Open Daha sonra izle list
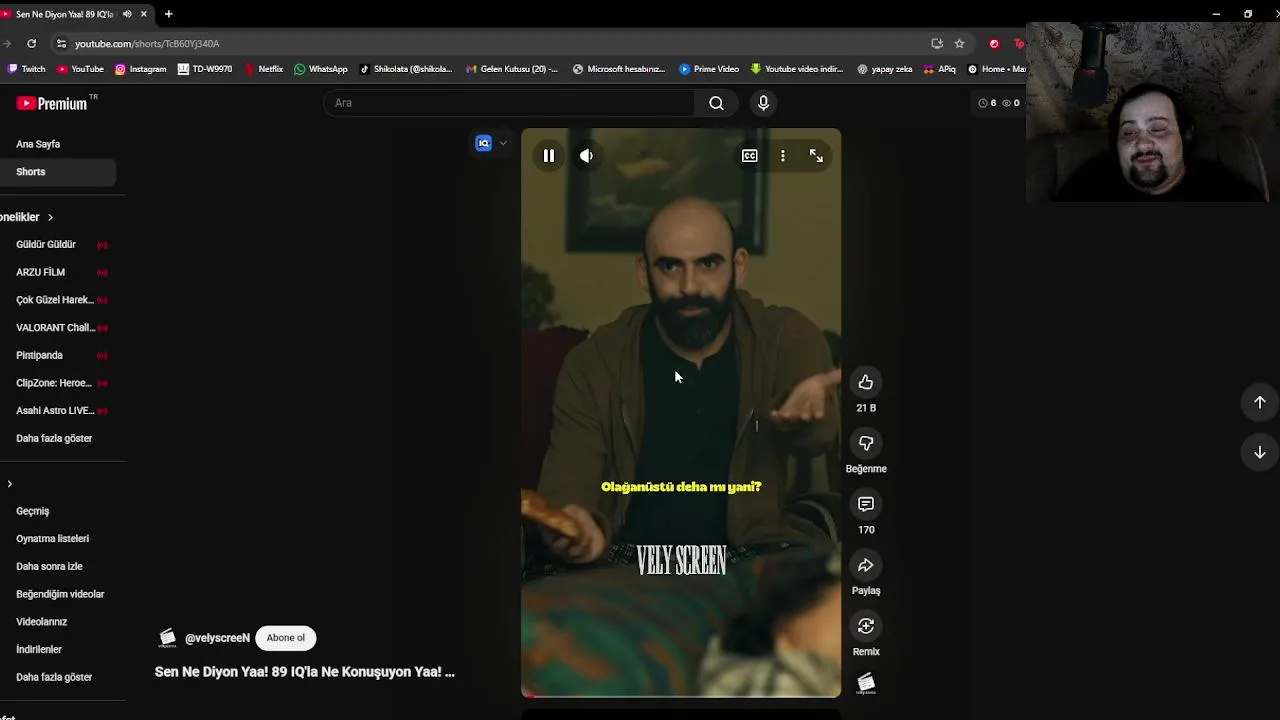Viewport: 1280px width, 720px height. point(49,566)
